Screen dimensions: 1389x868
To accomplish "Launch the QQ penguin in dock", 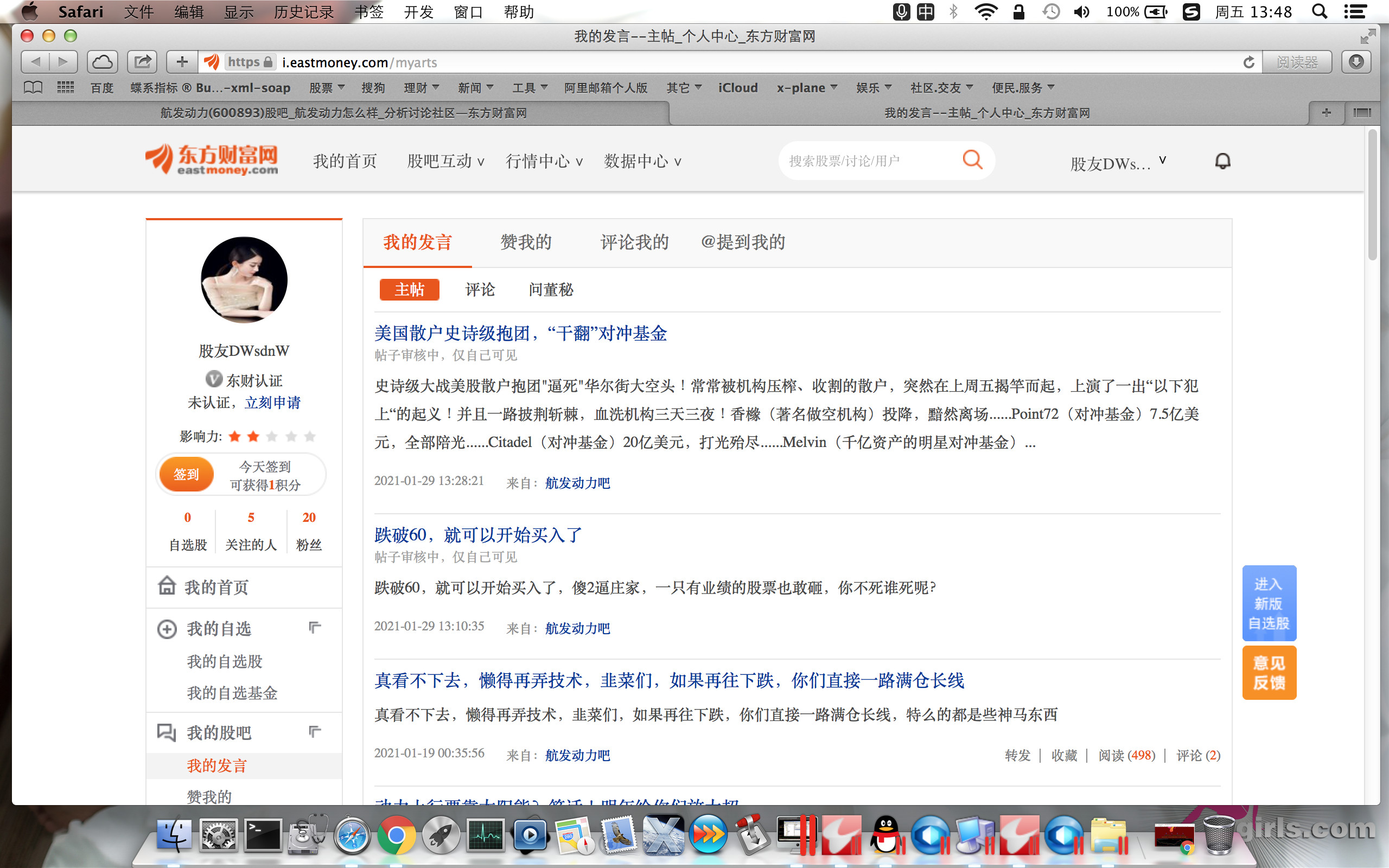I will tap(885, 834).
